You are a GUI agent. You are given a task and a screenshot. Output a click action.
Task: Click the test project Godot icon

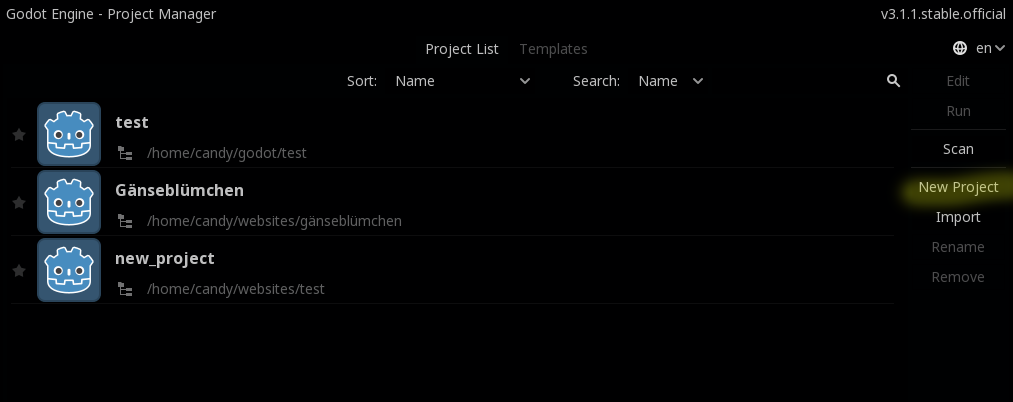click(69, 134)
